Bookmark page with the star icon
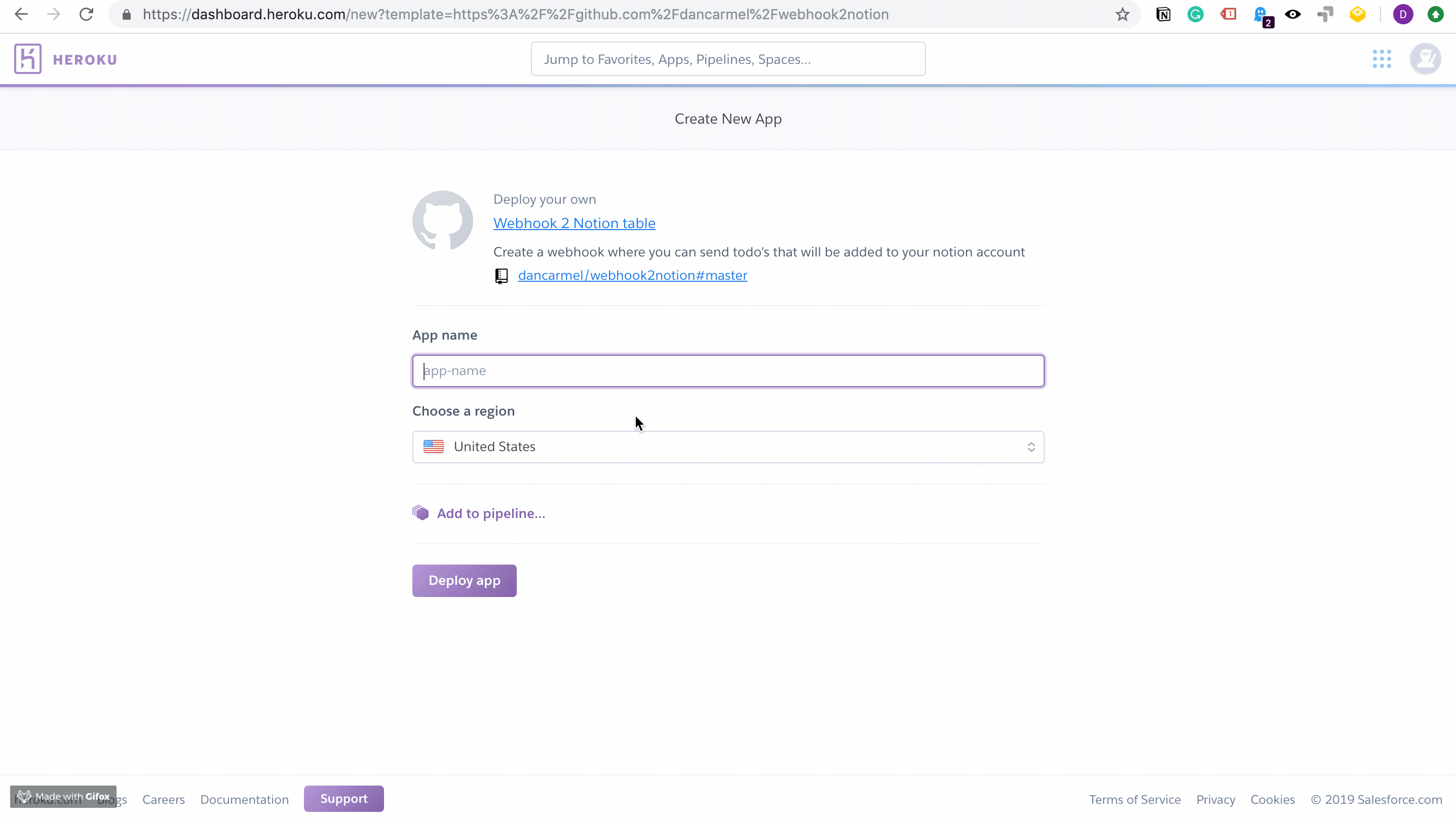This screenshot has width=1456, height=818. pos(1123,15)
